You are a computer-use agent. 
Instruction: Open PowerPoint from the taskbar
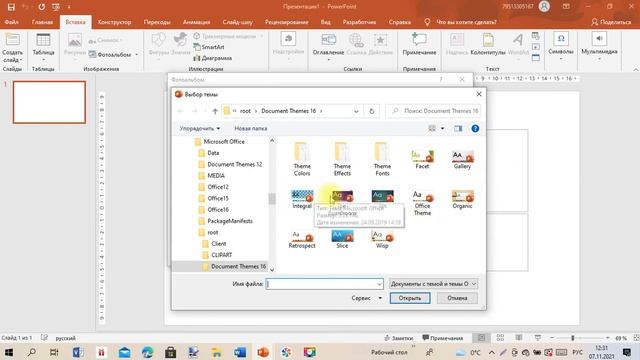coord(263,352)
